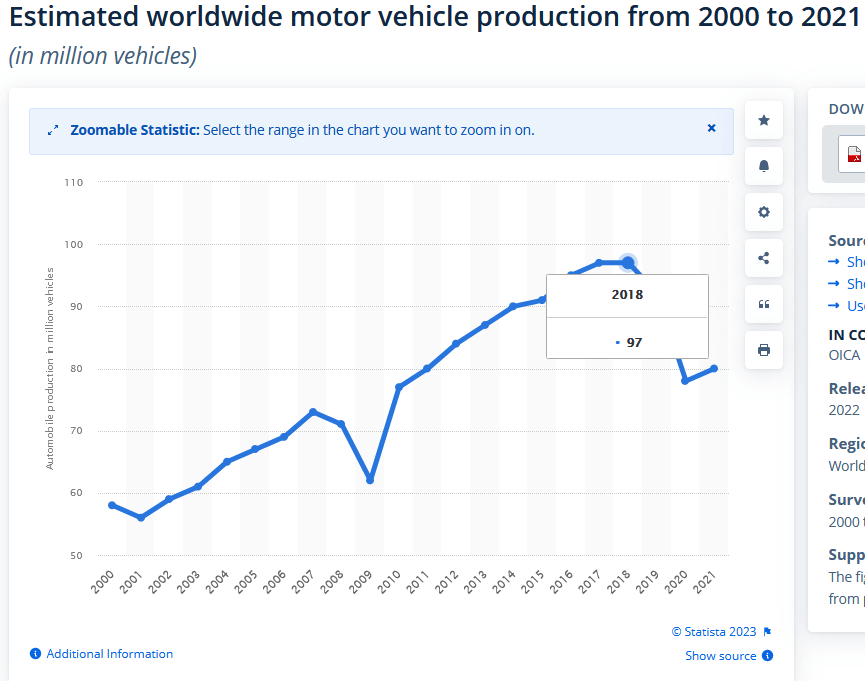Click the info icon beside Additional Information

35,653
